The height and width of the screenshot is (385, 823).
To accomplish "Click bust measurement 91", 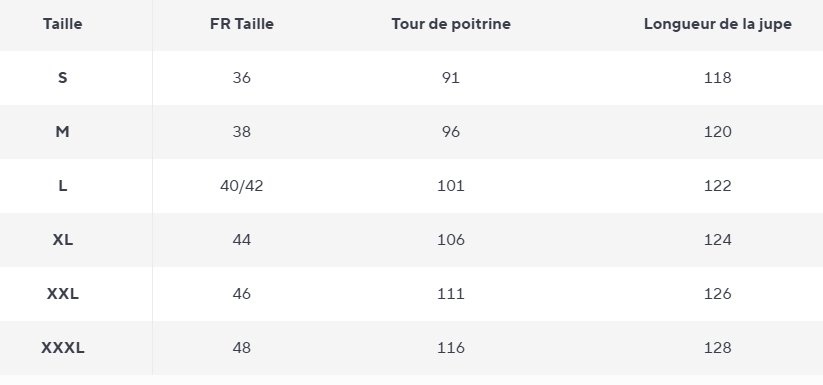I will [x=451, y=78].
